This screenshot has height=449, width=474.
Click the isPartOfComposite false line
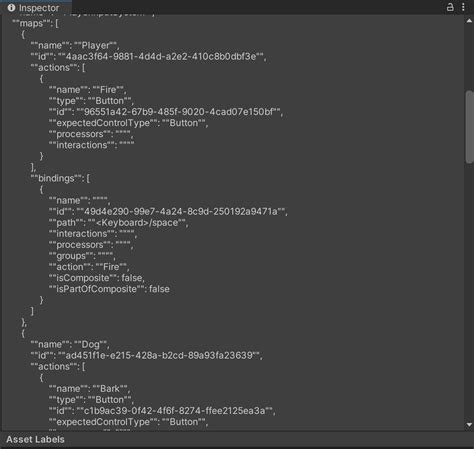coord(109,289)
